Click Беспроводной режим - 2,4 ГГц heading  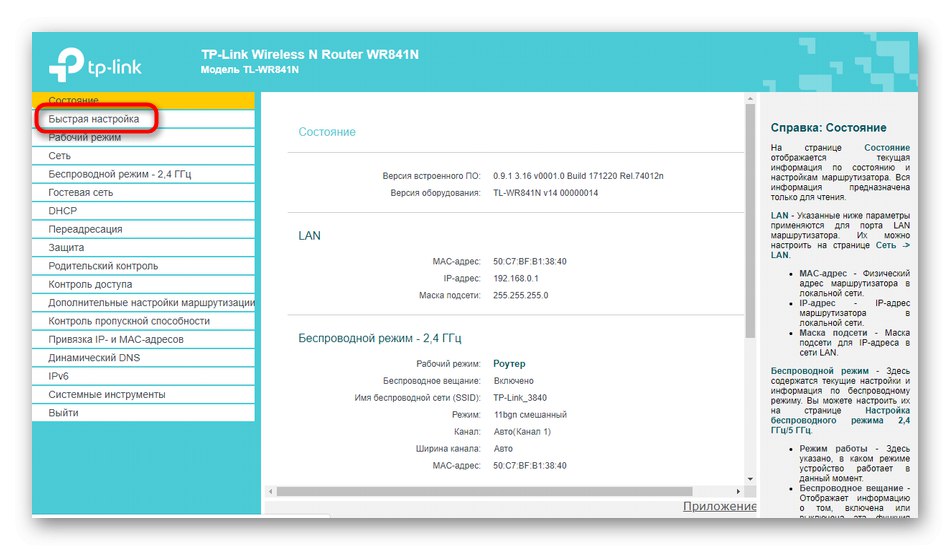[379, 338]
